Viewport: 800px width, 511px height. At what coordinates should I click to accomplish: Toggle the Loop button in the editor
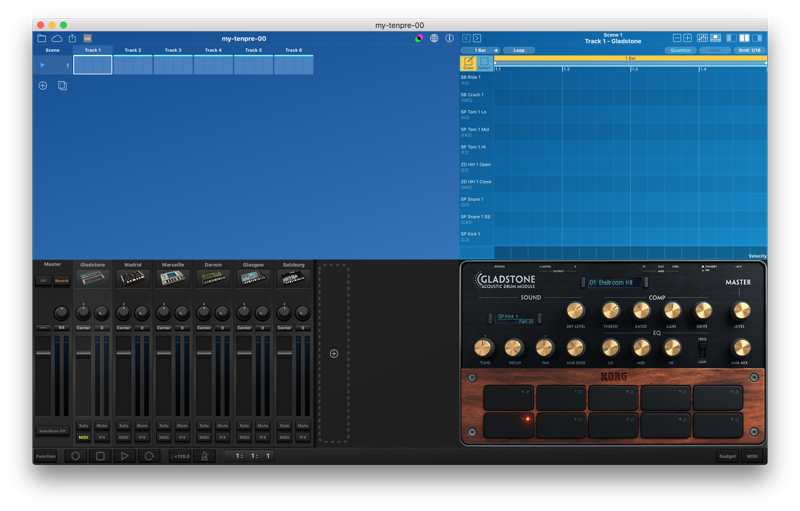[x=519, y=50]
